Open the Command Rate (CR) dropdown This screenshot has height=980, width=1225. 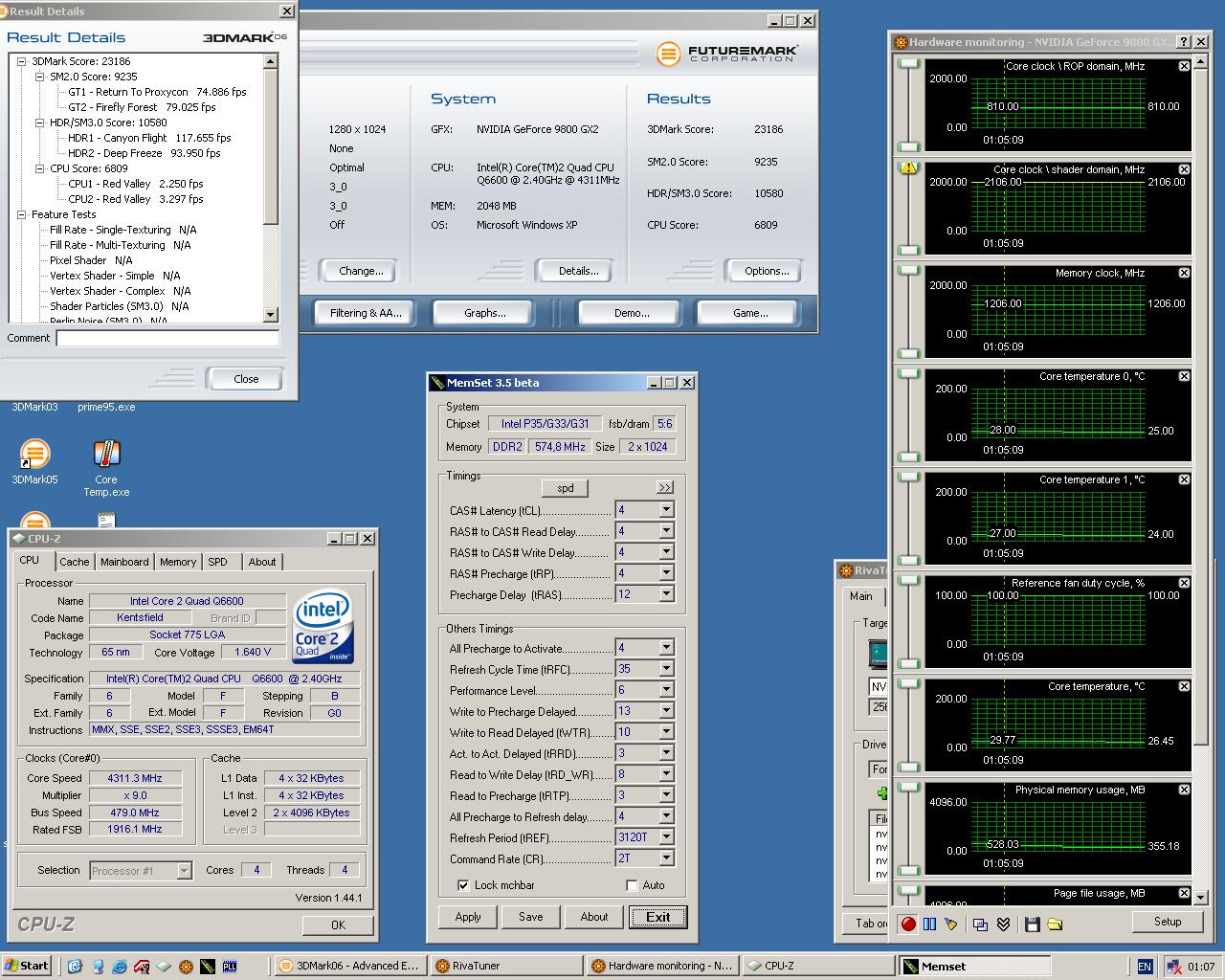coord(666,858)
